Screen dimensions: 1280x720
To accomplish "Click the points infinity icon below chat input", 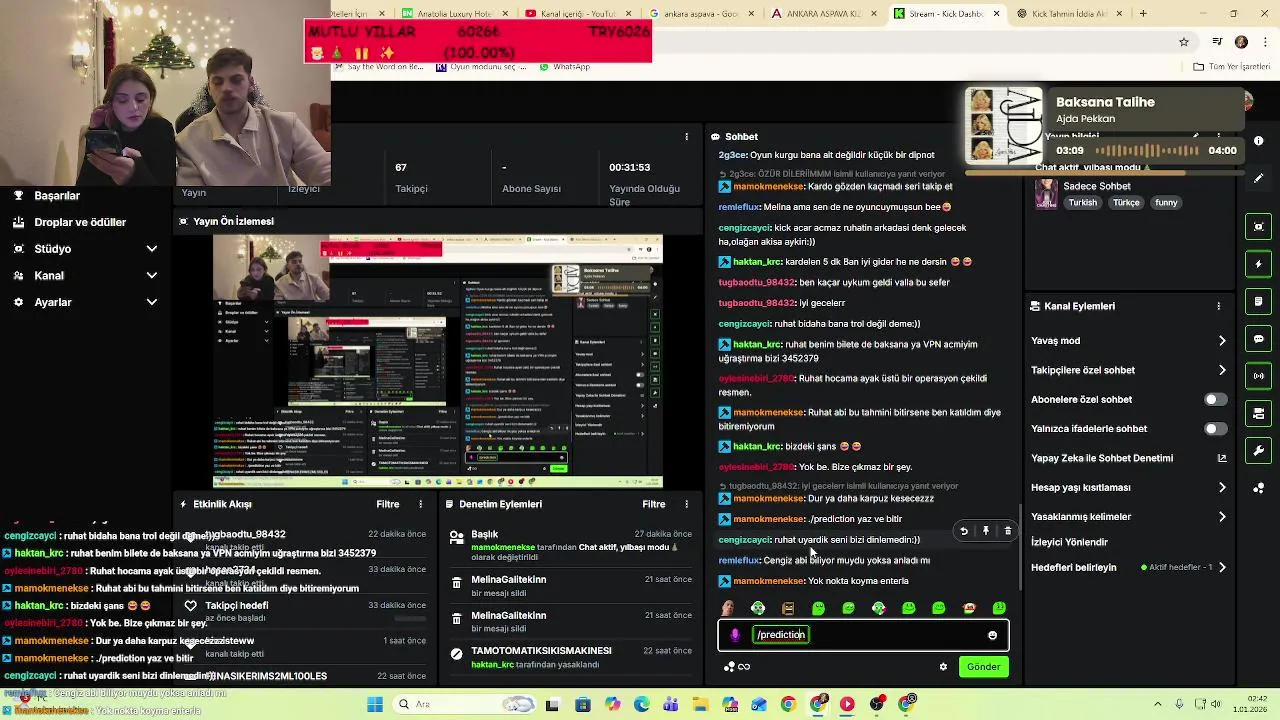I will coord(737,667).
